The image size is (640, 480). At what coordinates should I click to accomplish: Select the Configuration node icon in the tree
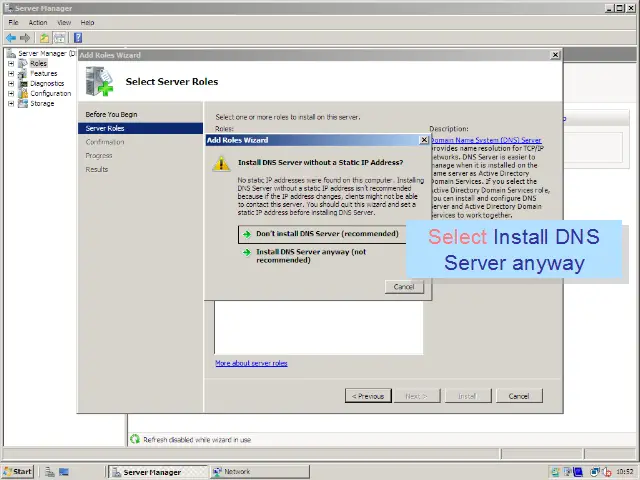tap(23, 93)
